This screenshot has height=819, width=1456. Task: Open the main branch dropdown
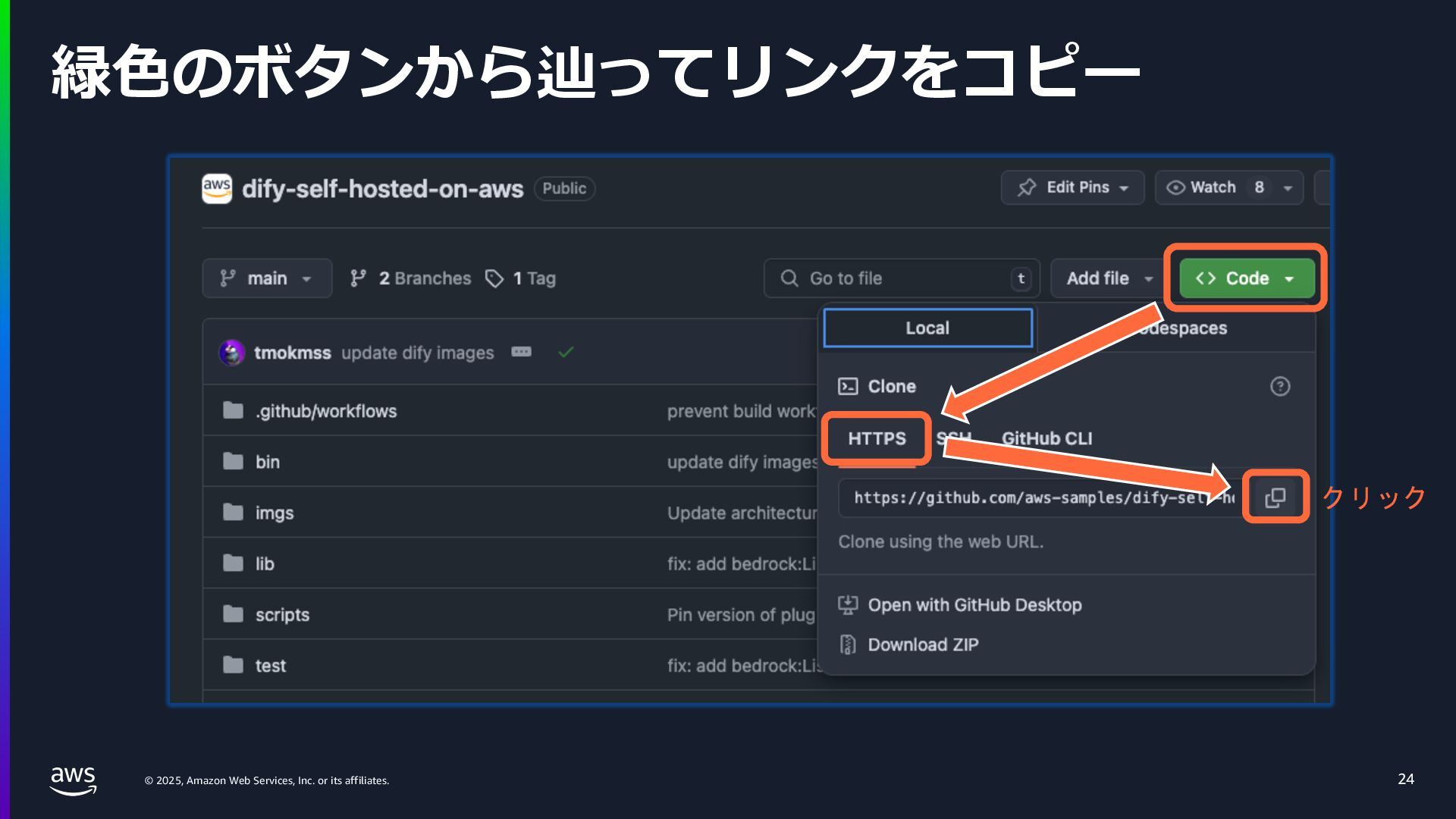coord(267,278)
